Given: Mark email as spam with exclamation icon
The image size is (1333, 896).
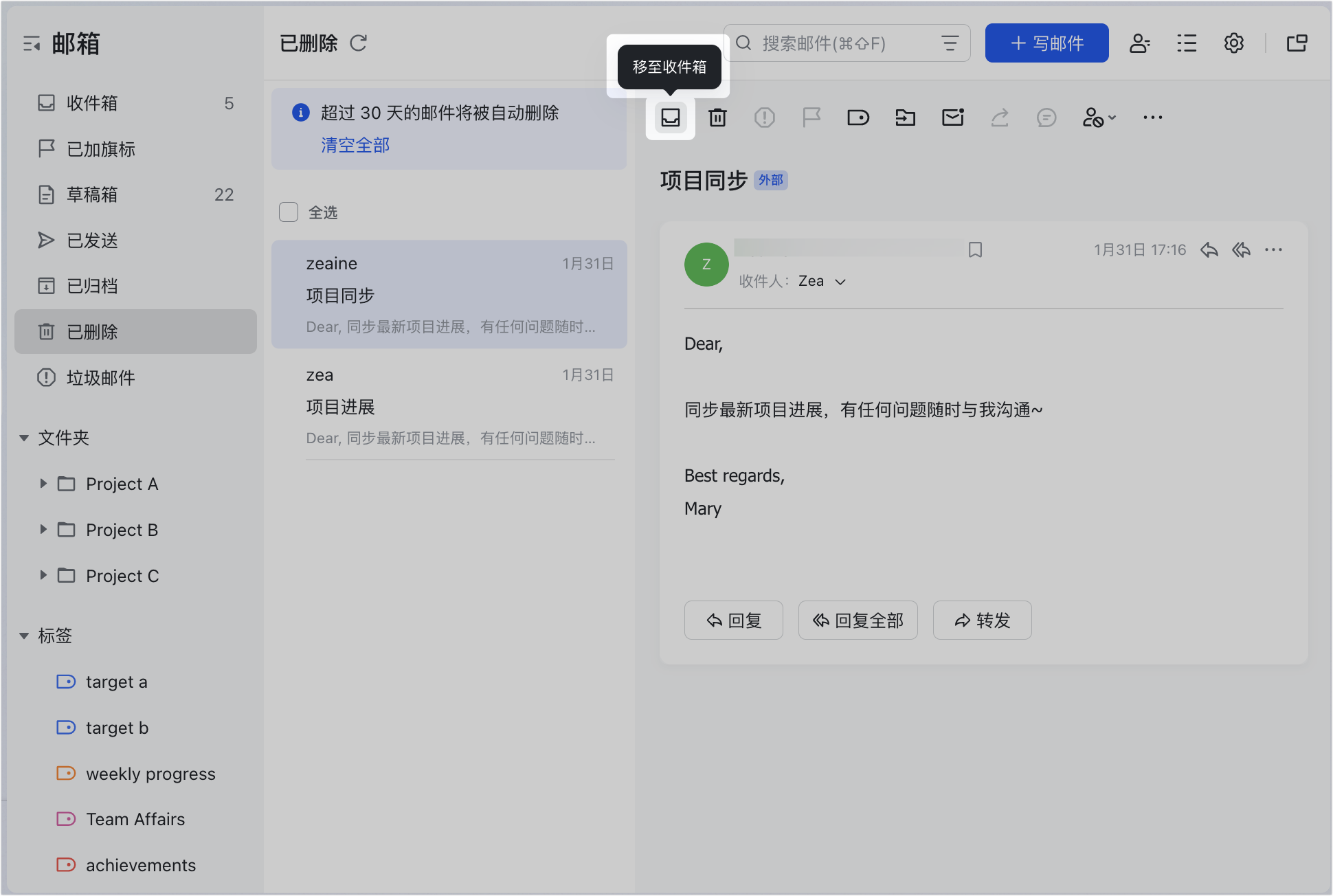Looking at the screenshot, I should (764, 117).
